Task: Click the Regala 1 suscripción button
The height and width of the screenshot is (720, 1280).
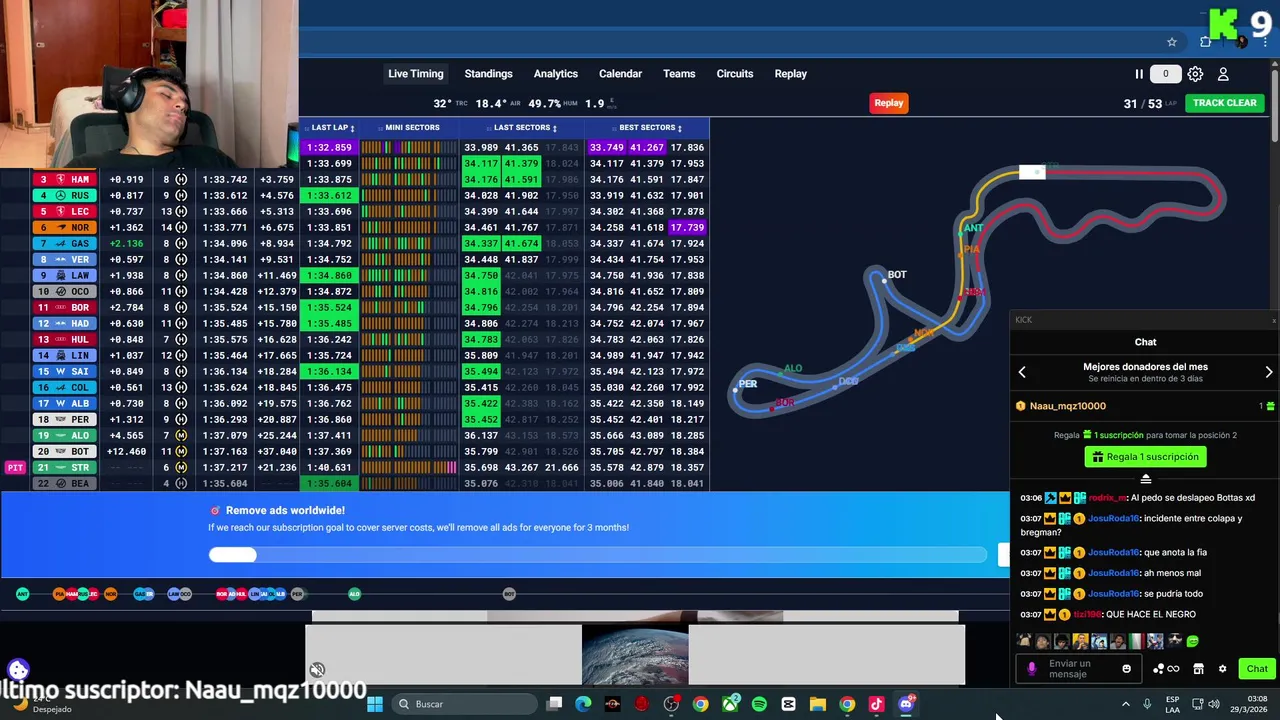Action: [1145, 457]
